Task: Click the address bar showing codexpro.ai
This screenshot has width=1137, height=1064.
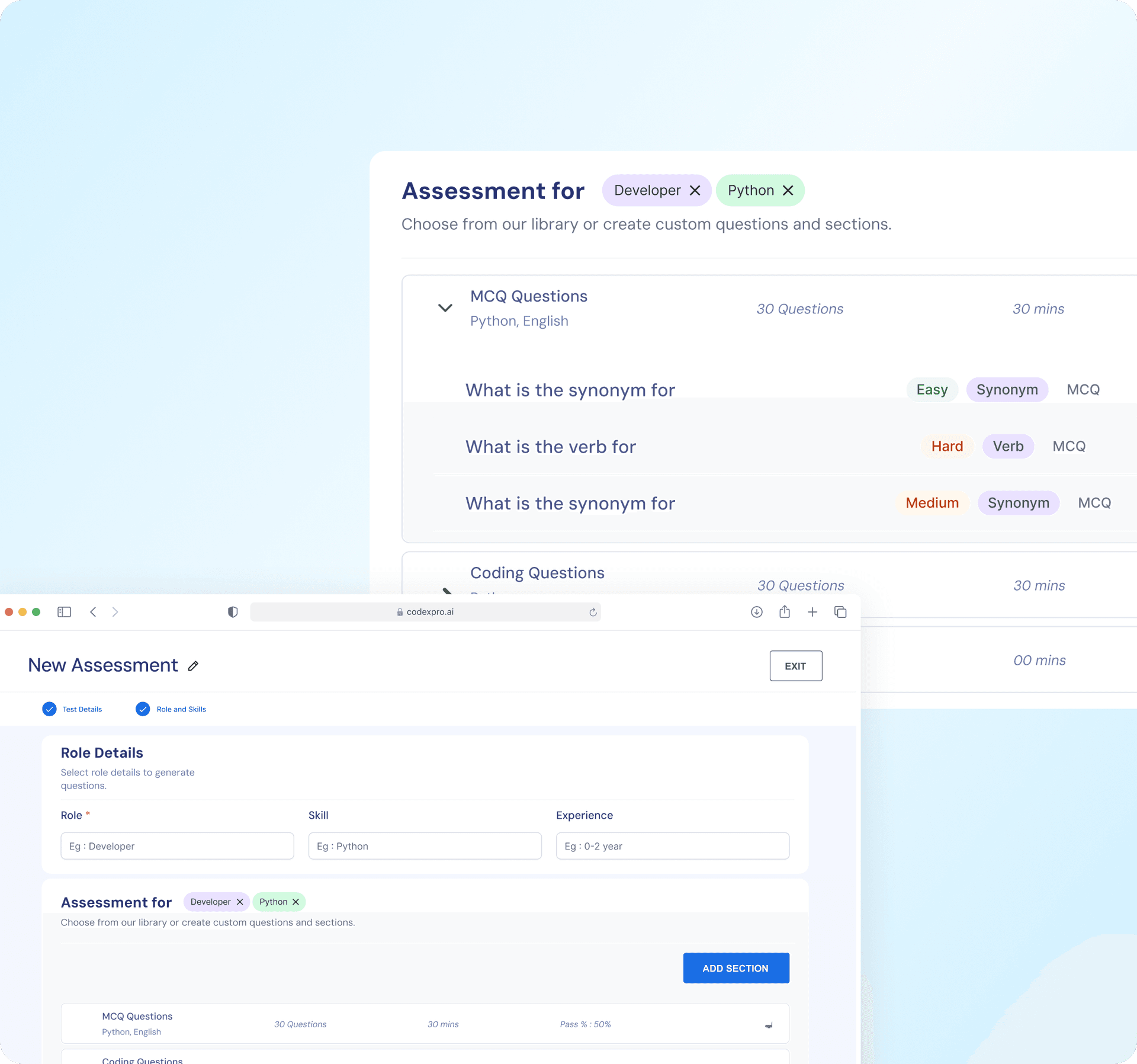Action: (x=426, y=612)
